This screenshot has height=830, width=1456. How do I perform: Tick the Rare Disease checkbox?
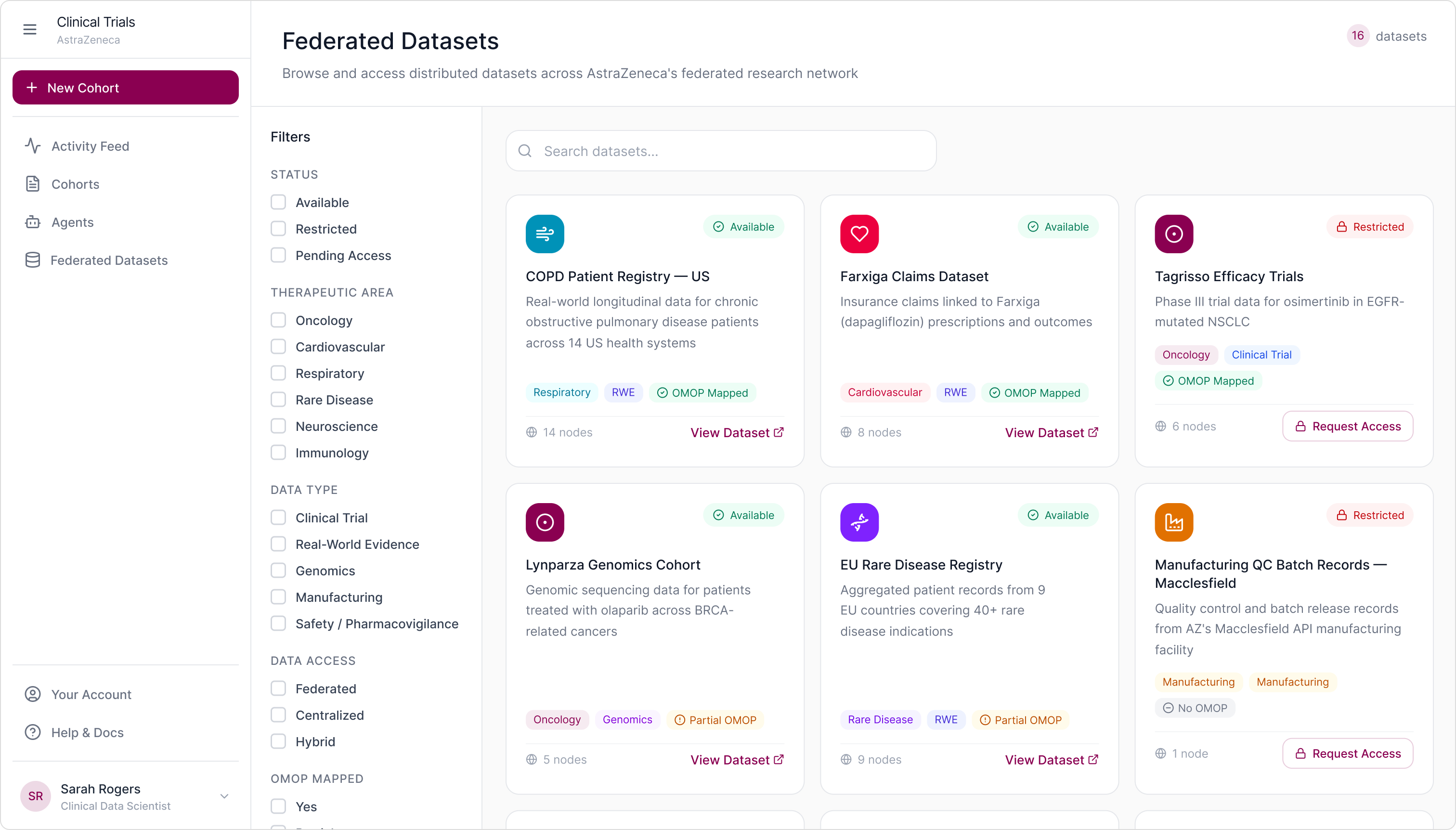278,400
